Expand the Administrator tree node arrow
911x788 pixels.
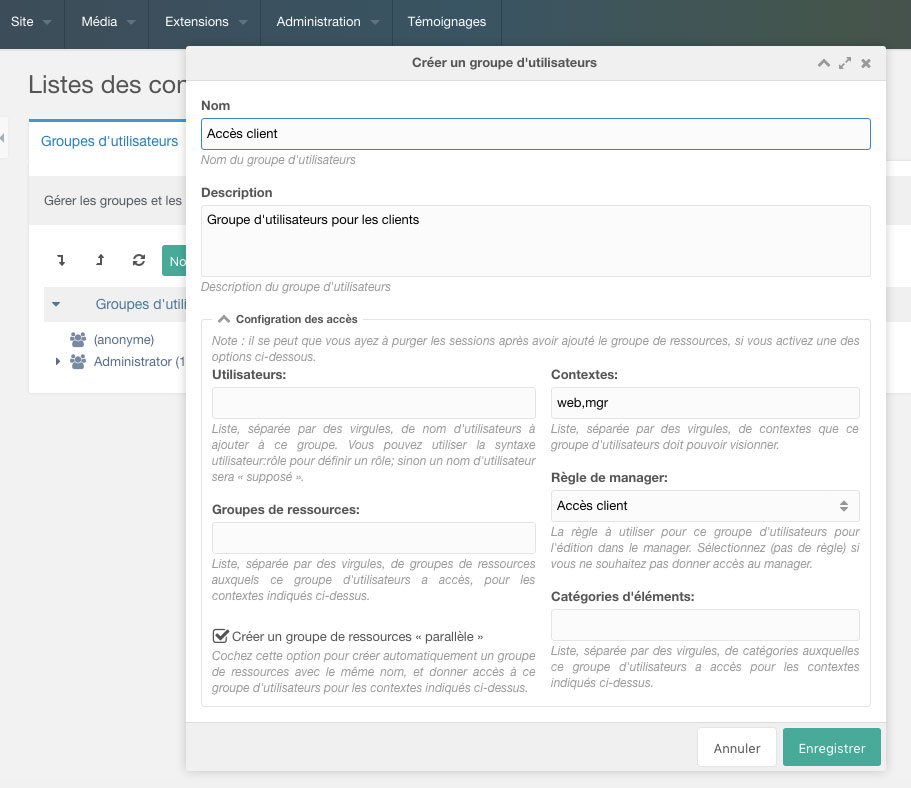point(58,361)
